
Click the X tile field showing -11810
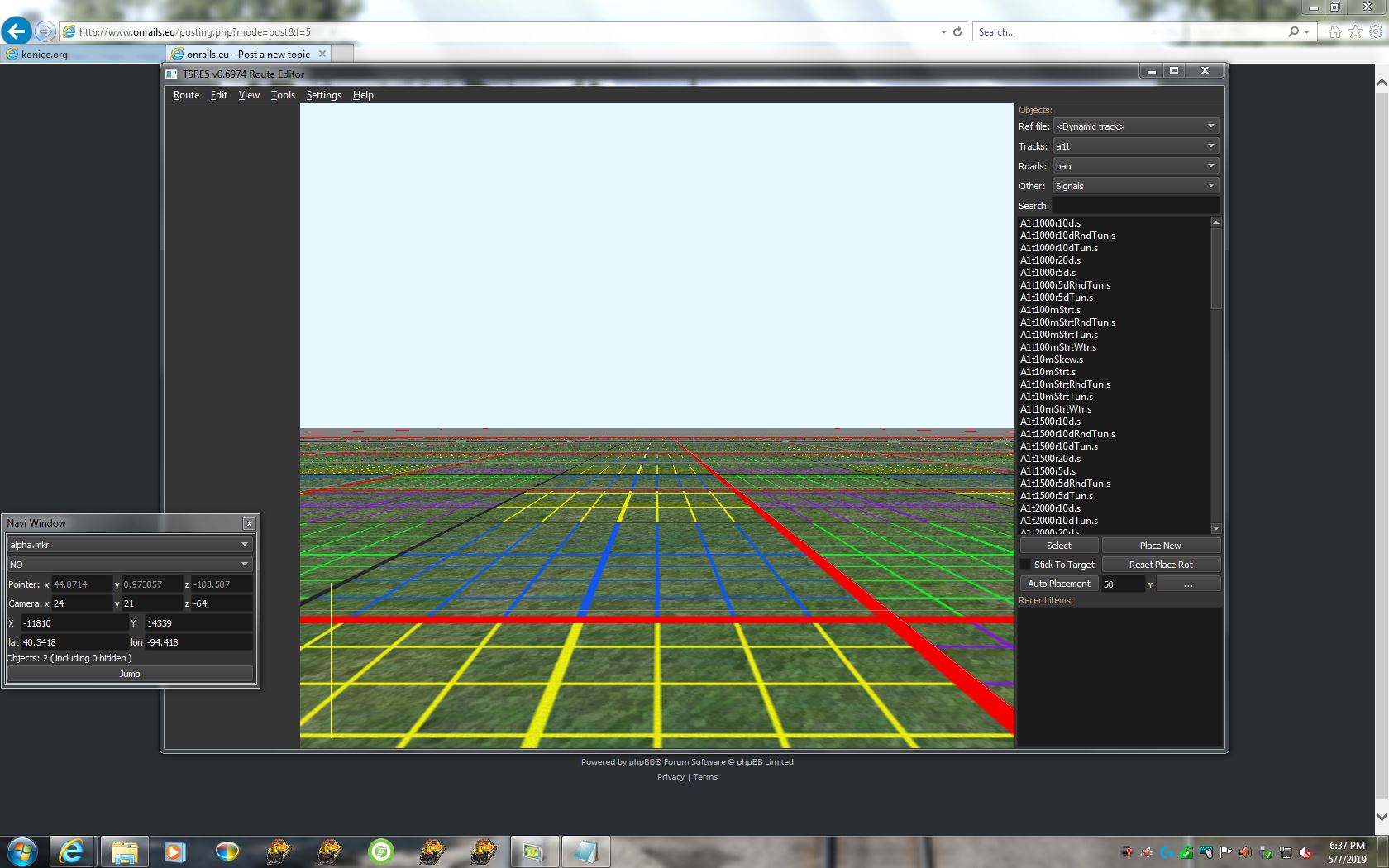(74, 623)
